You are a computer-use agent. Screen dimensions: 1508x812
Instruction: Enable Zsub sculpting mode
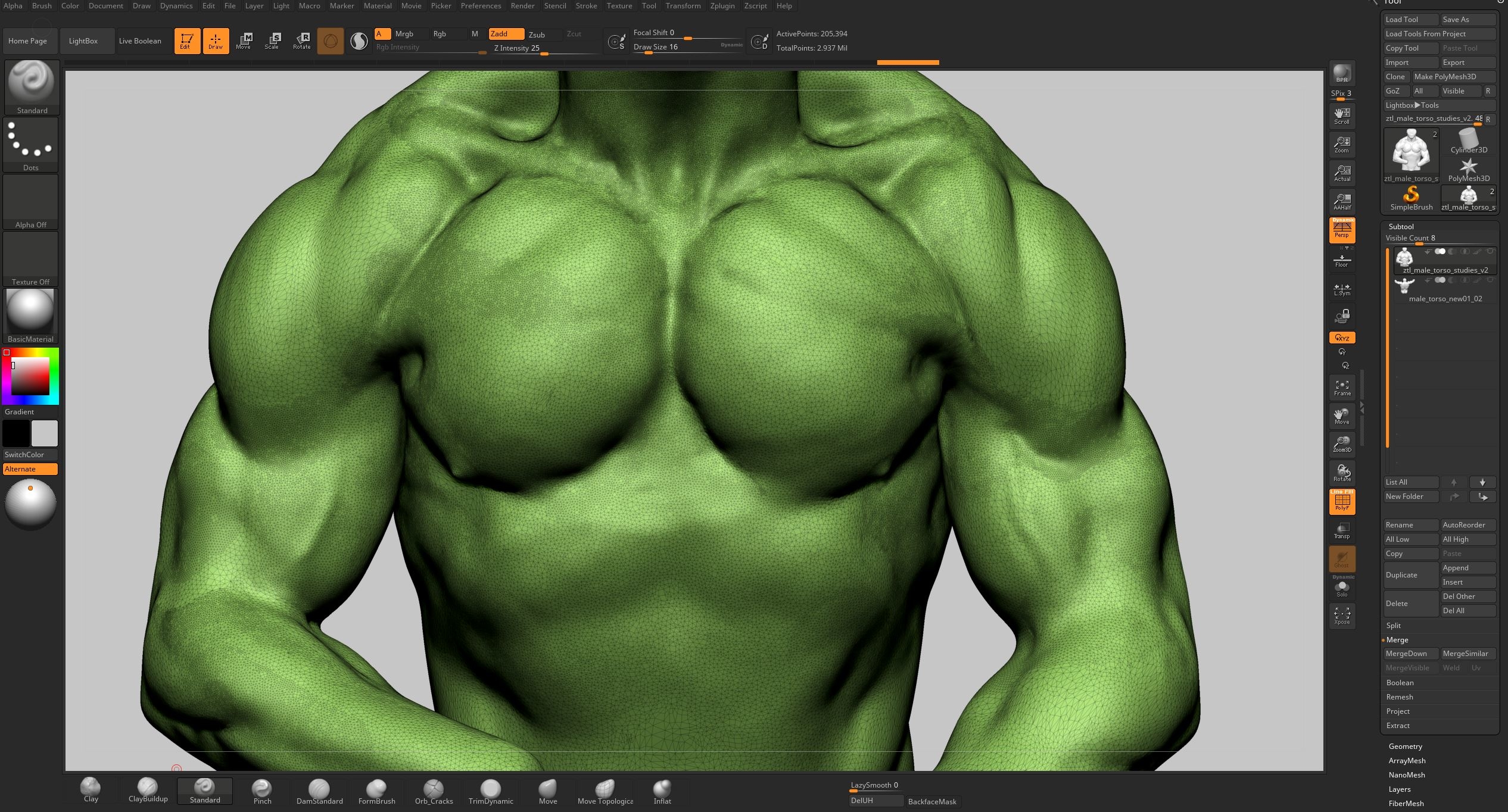[x=544, y=35]
